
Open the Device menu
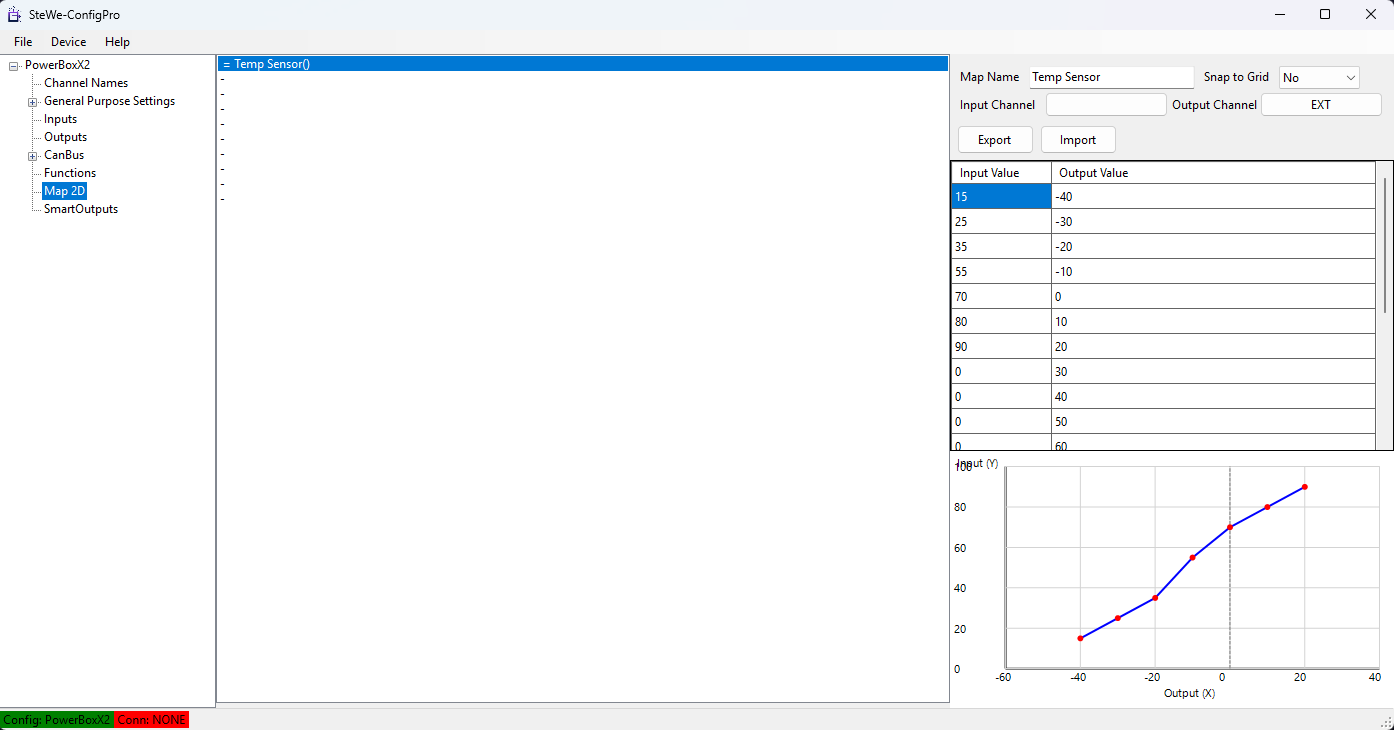[x=69, y=42]
